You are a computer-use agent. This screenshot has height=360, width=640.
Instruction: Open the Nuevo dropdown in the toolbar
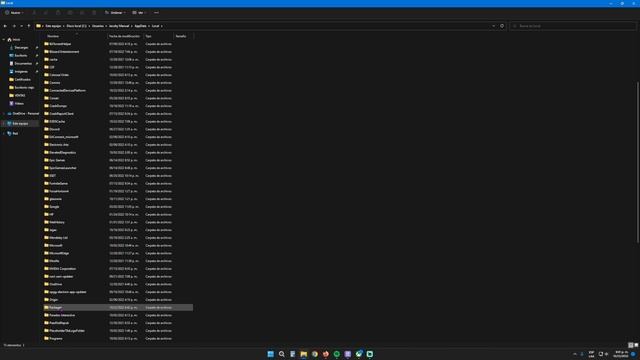14,13
